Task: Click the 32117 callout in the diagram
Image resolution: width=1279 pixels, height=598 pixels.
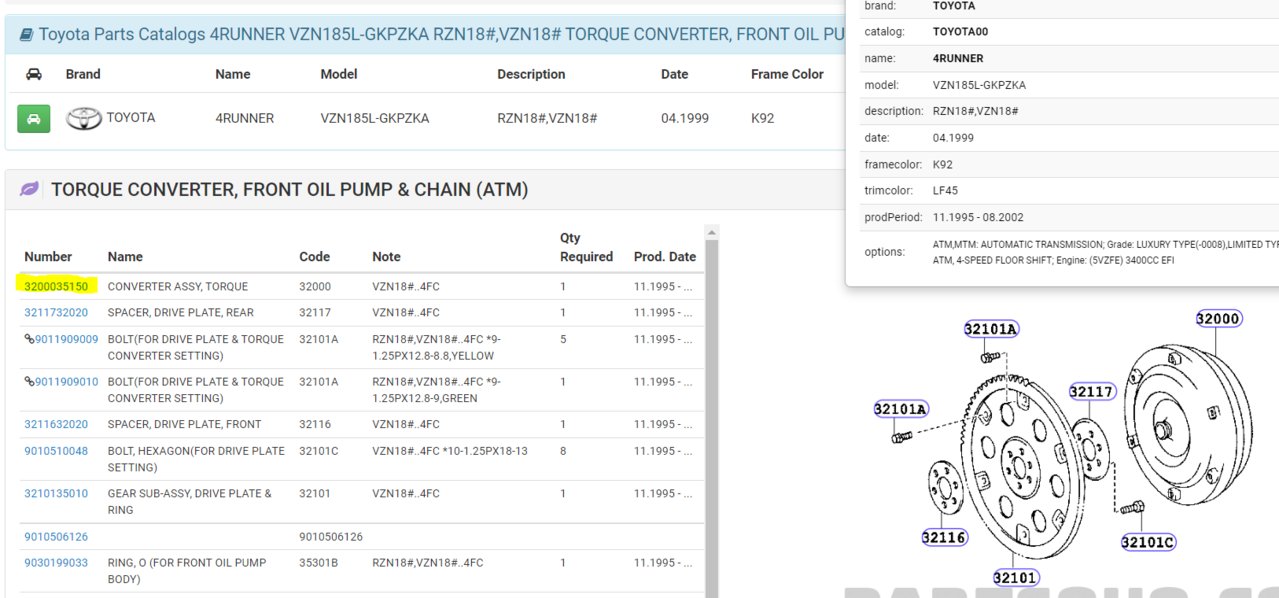Action: point(1092,392)
